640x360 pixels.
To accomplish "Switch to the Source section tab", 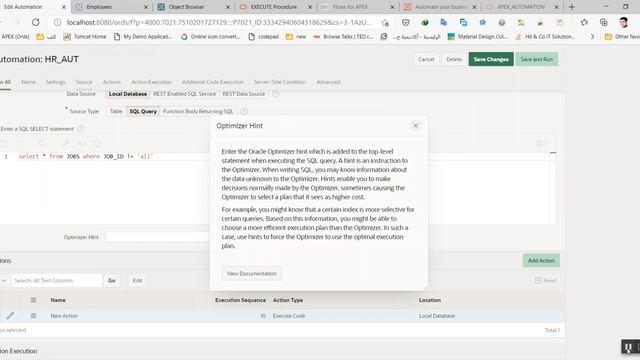I will 84,82.
